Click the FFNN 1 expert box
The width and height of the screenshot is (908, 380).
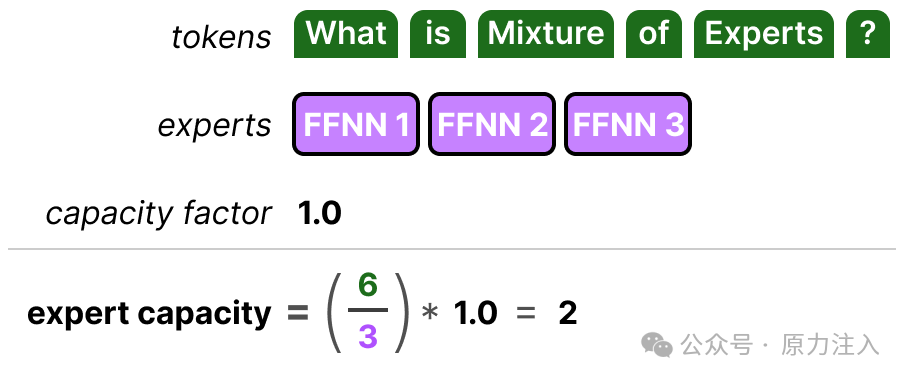356,124
